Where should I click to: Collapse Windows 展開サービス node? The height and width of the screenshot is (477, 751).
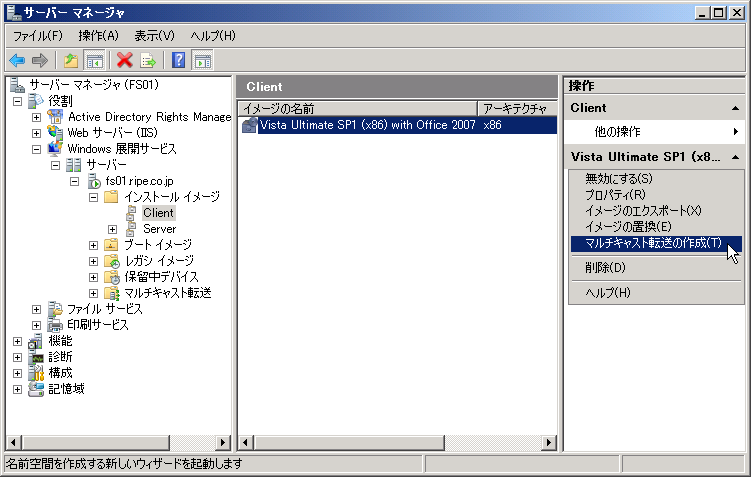click(x=36, y=149)
